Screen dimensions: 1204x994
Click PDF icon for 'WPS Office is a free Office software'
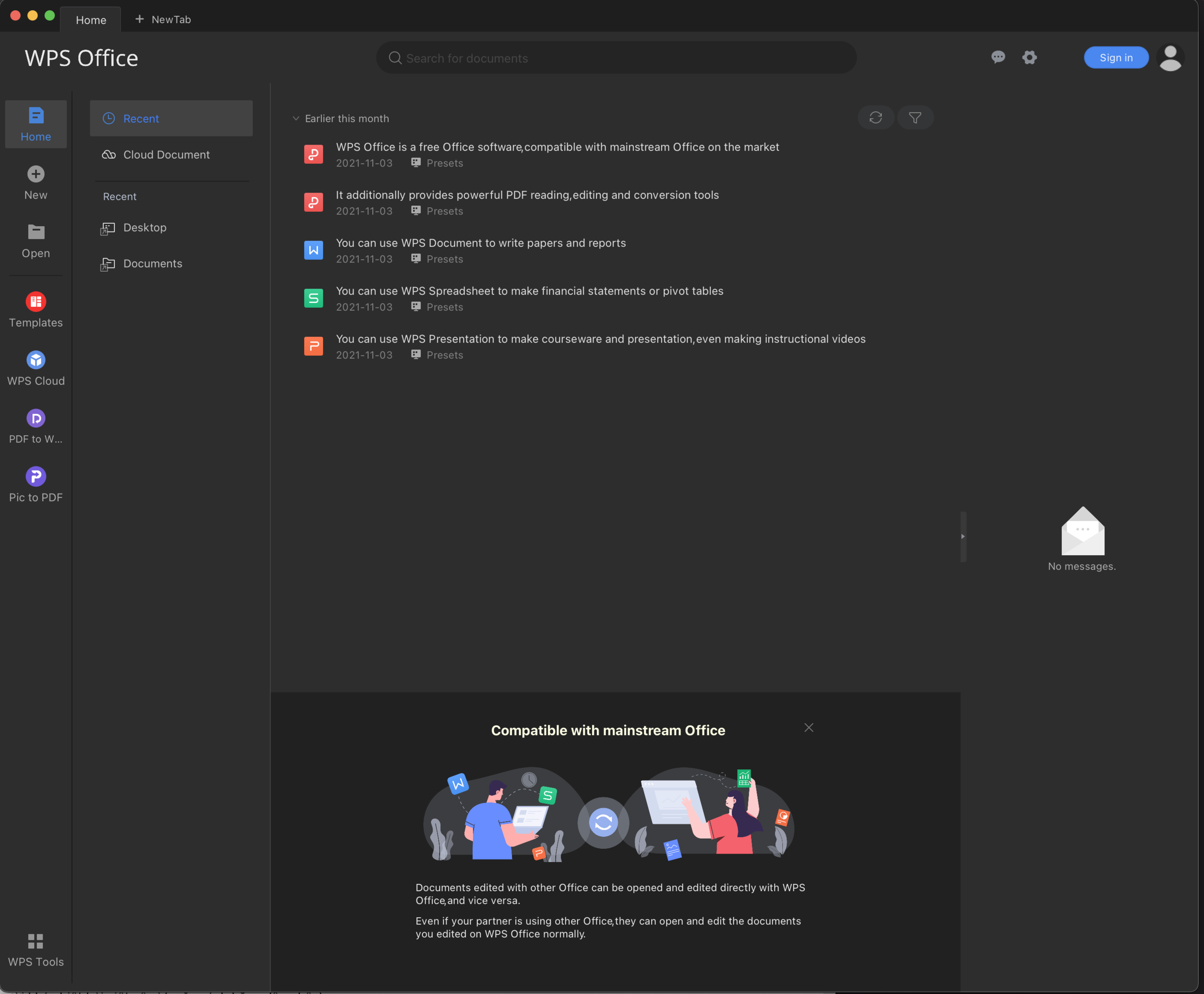coord(313,154)
